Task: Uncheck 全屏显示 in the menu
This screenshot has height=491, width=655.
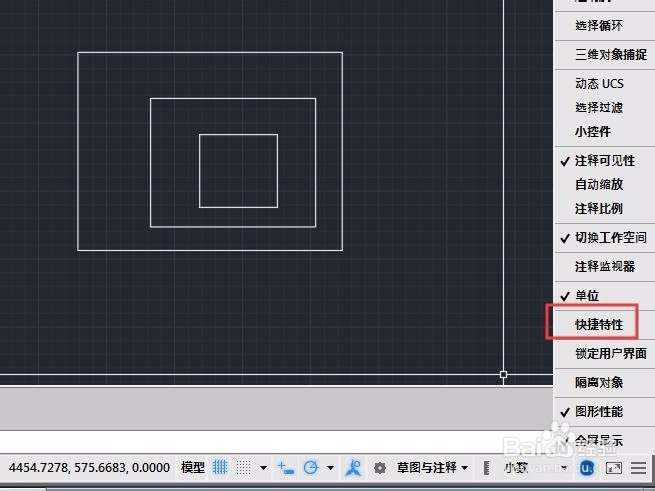Action: (x=604, y=440)
